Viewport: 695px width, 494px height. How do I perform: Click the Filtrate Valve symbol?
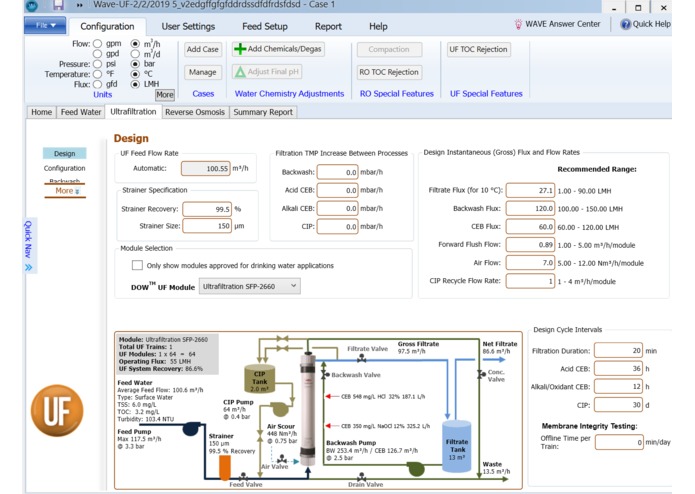click(x=362, y=357)
